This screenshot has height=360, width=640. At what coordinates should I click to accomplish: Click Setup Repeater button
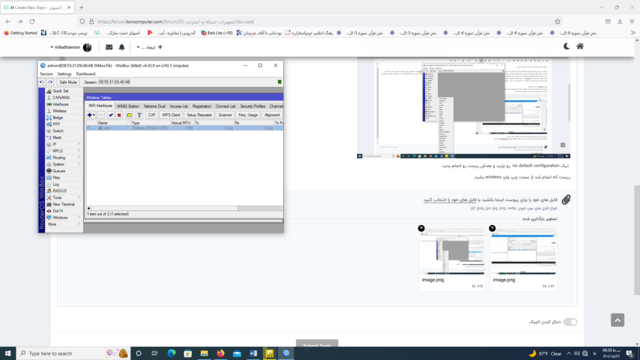coord(199,115)
